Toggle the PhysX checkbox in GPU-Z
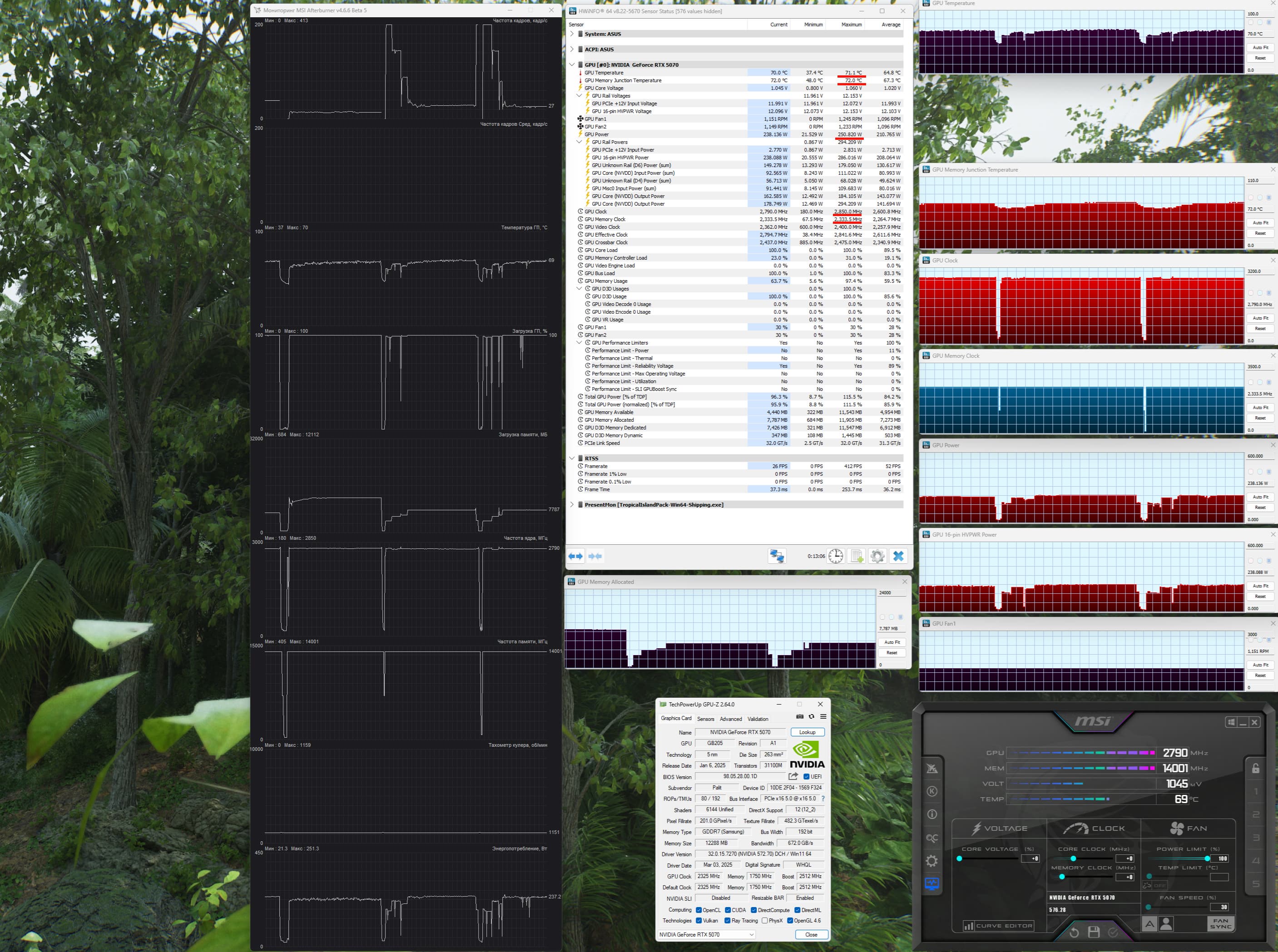The height and width of the screenshot is (952, 1278). click(764, 920)
